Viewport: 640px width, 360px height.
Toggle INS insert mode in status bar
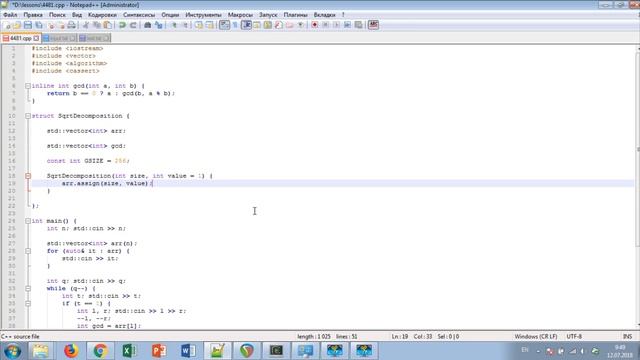[627, 336]
